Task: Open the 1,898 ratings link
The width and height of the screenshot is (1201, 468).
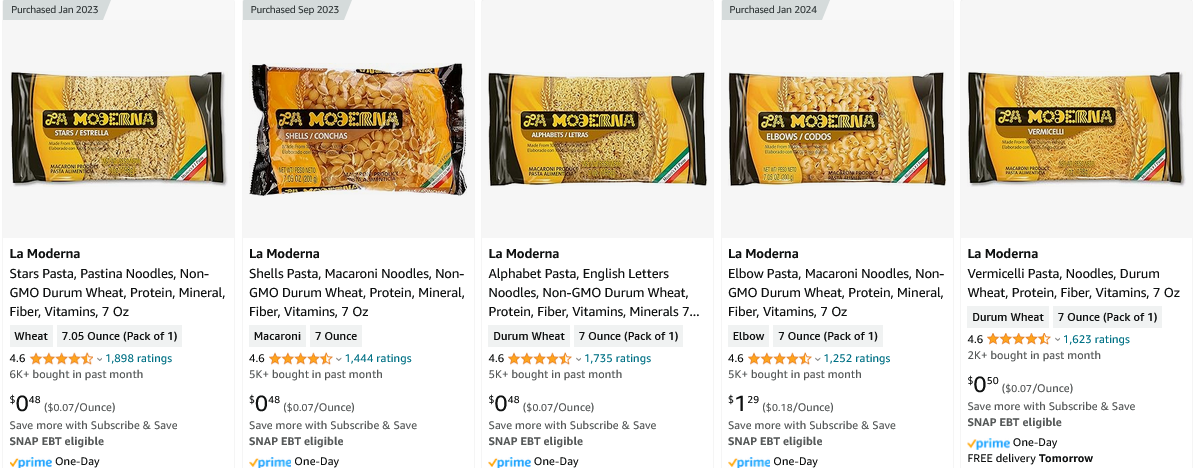Action: click(139, 359)
